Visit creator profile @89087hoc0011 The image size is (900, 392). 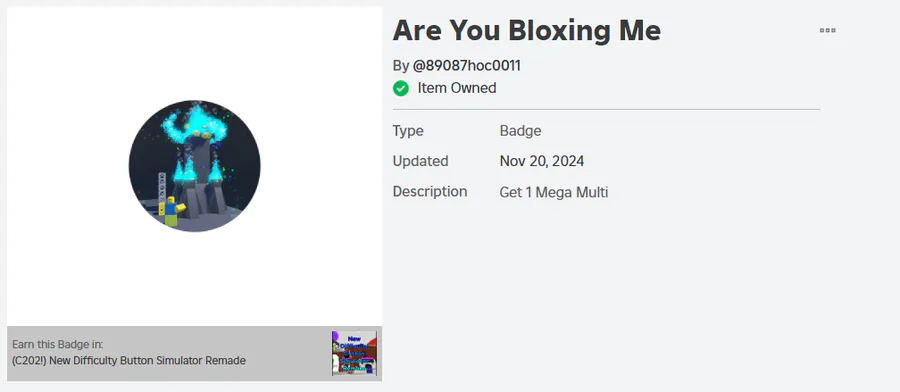pos(466,65)
